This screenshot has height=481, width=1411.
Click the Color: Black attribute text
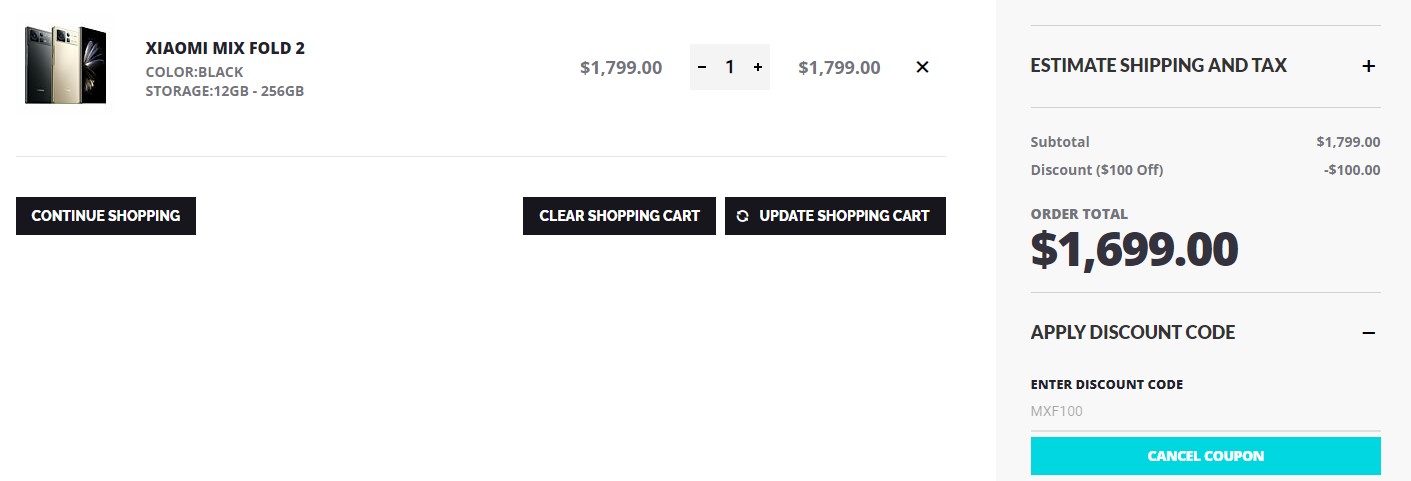tap(195, 72)
